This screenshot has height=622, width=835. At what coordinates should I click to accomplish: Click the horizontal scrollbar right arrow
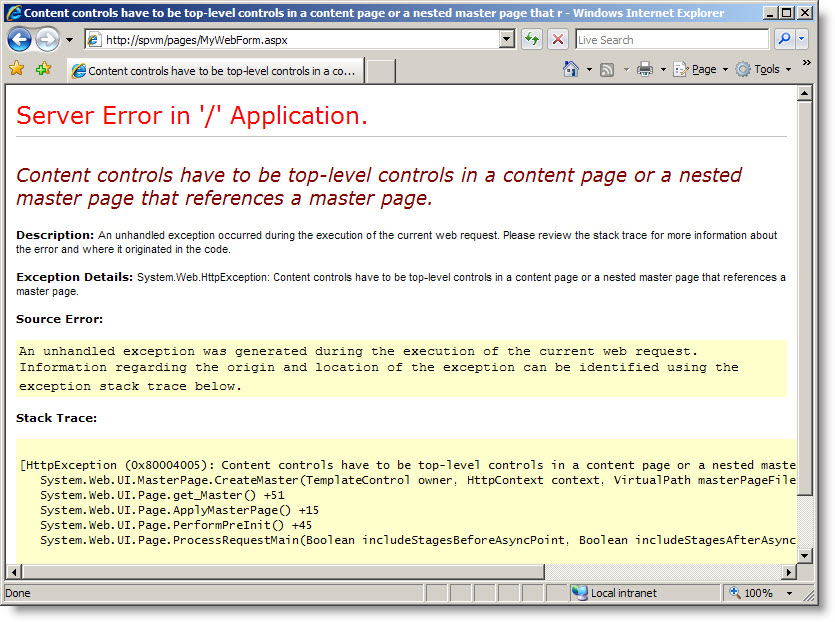coord(788,571)
